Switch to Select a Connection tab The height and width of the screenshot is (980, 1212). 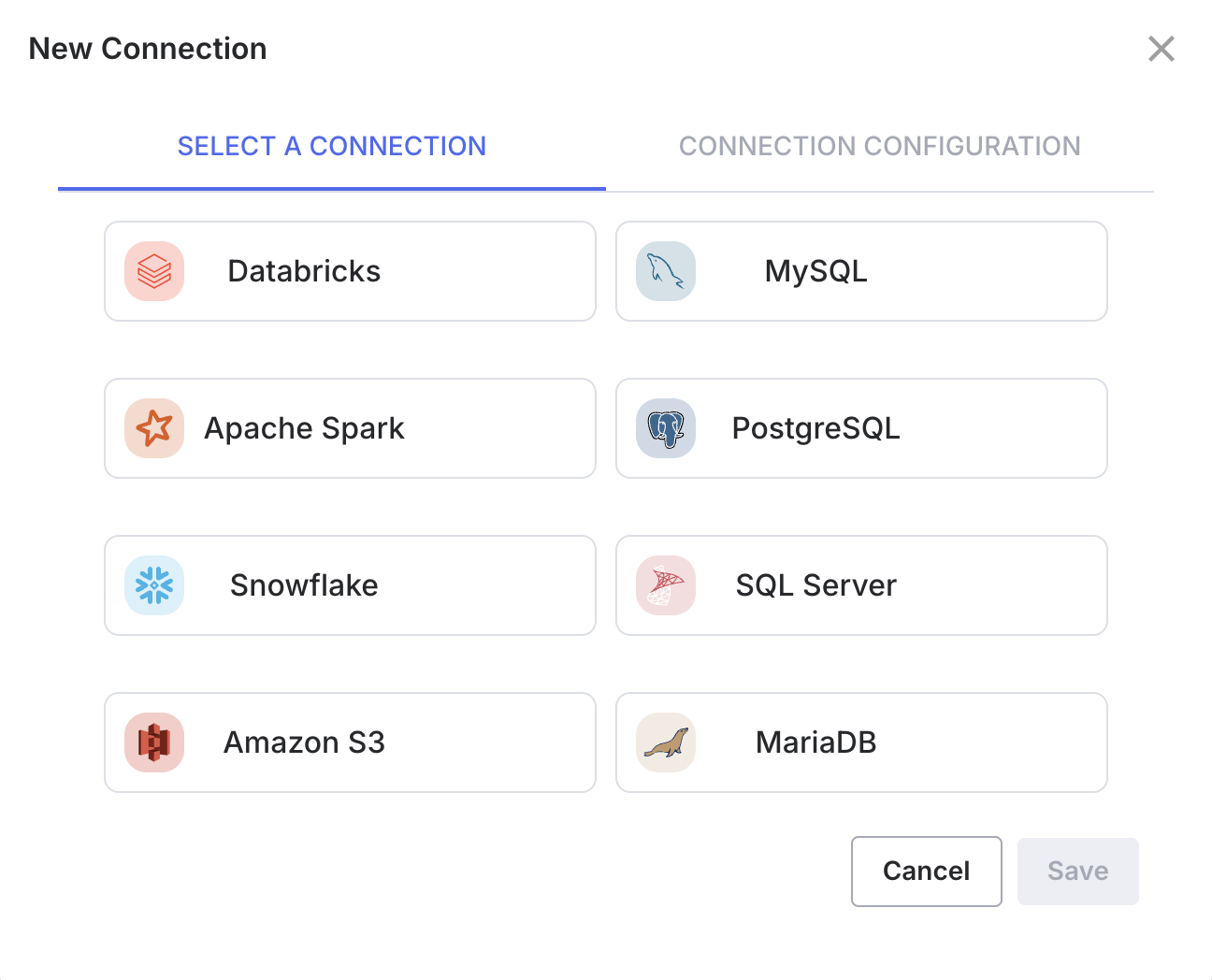coord(332,146)
